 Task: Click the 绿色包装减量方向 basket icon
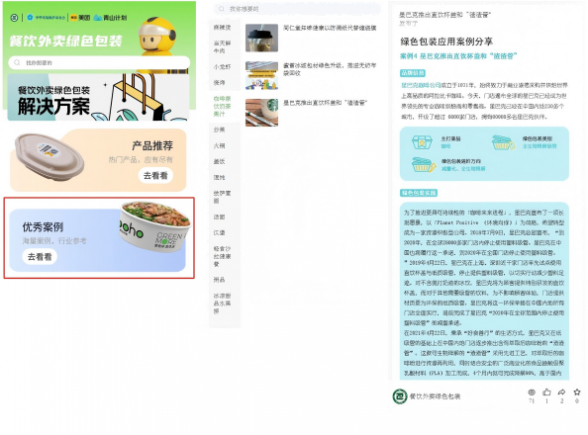(423, 165)
